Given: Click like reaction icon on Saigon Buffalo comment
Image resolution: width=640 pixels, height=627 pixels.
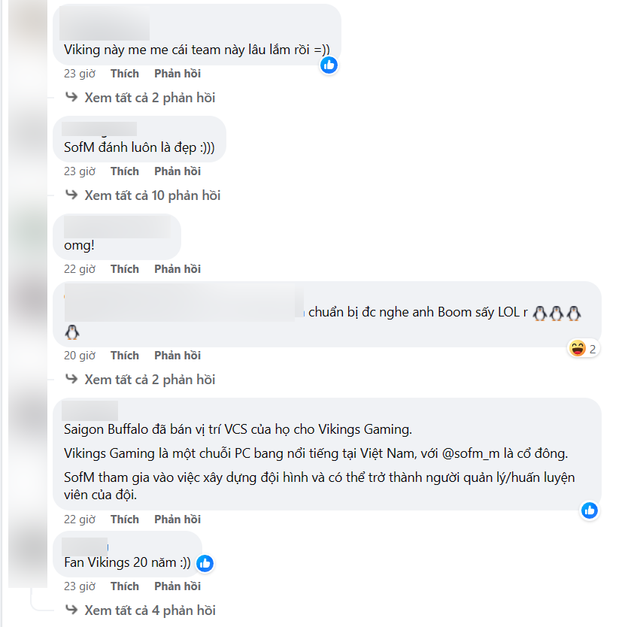Looking at the screenshot, I should click(589, 510).
